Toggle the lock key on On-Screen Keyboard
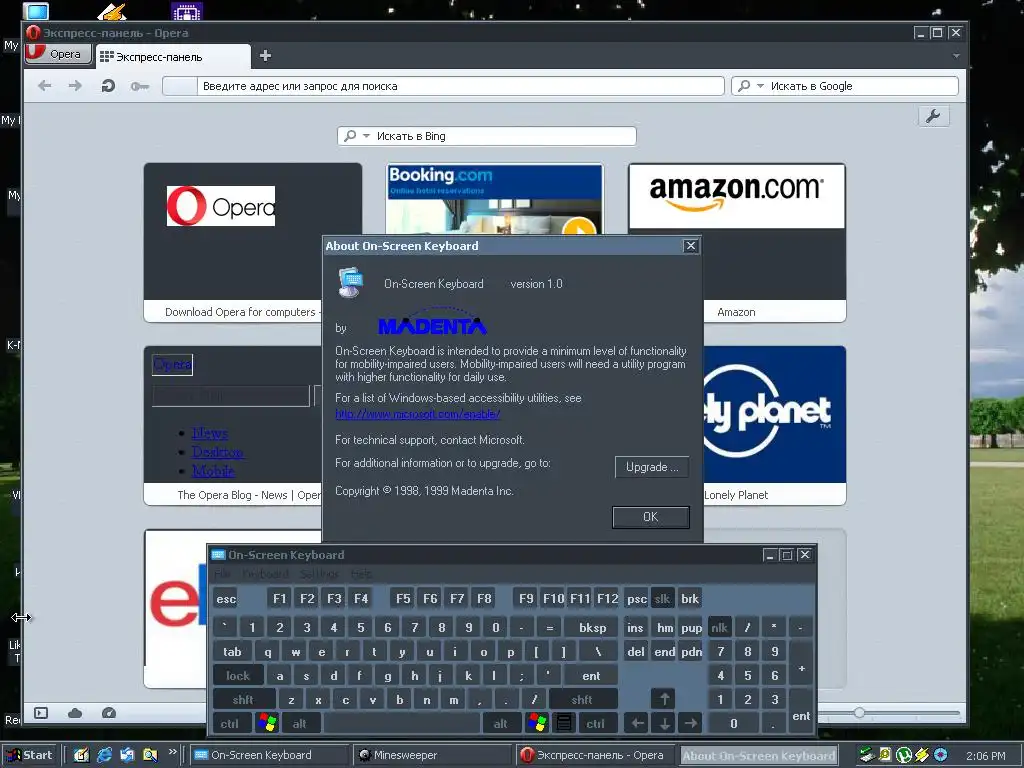The width and height of the screenshot is (1024, 768). click(238, 675)
